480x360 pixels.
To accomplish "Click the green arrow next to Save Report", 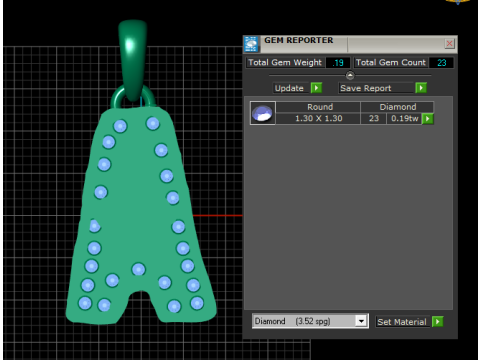I will tap(421, 88).
